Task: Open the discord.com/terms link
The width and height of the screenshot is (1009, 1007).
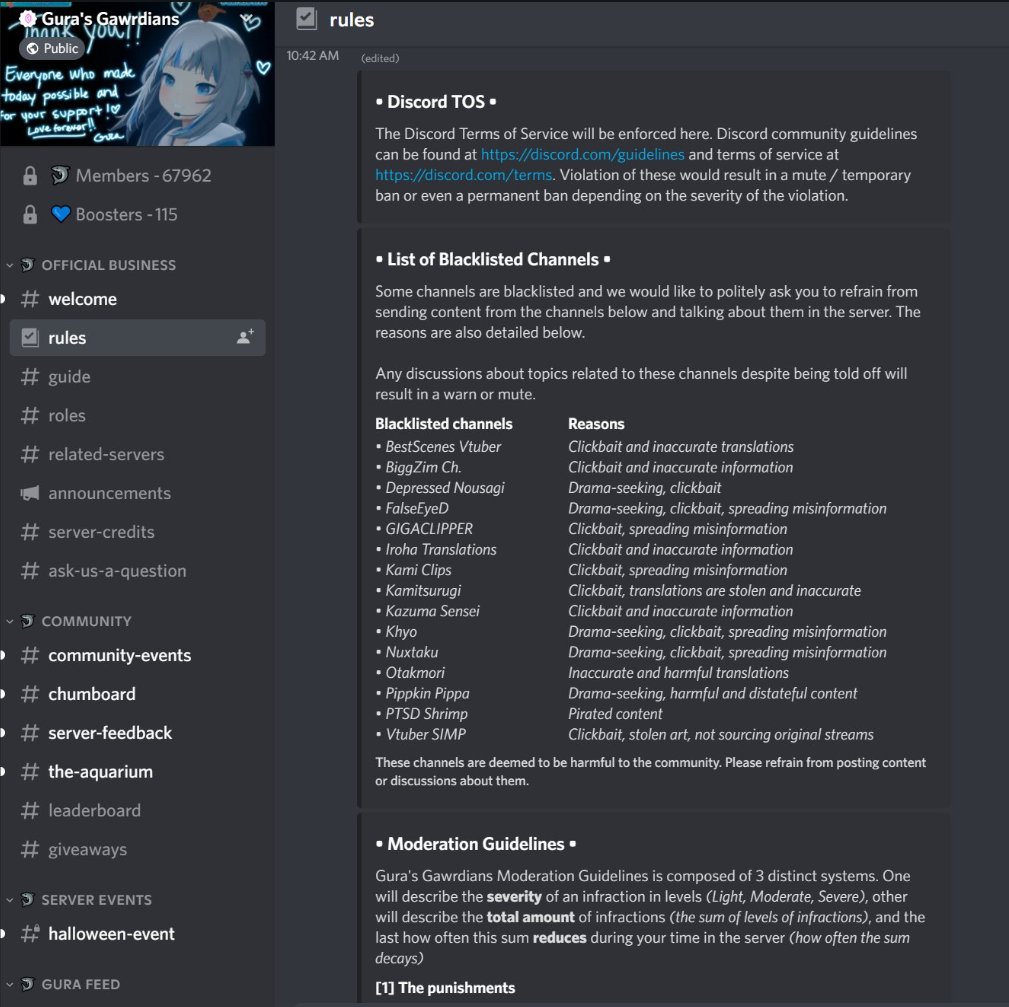Action: [x=463, y=175]
